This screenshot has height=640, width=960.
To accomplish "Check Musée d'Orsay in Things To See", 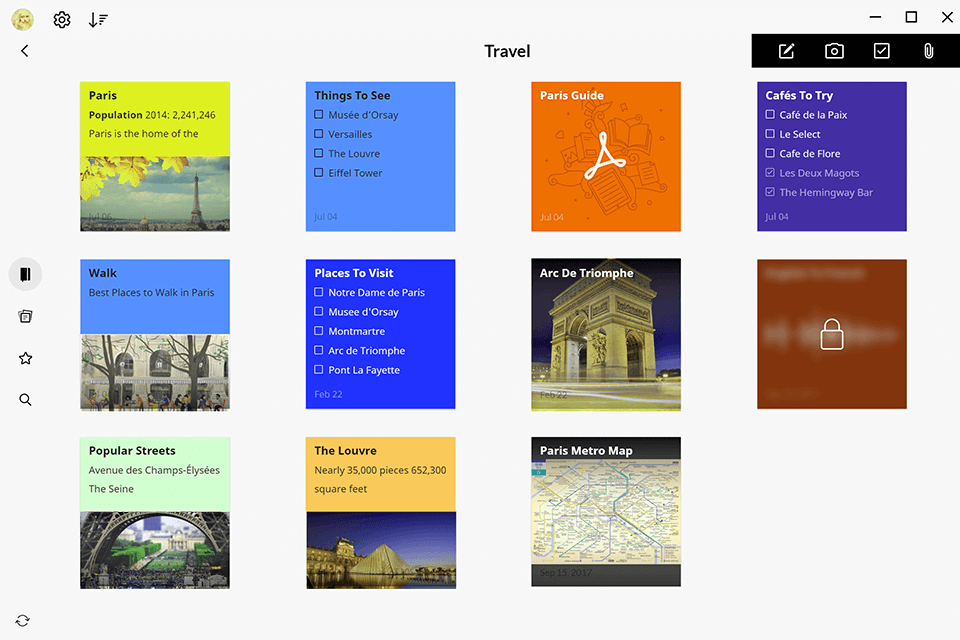I will pos(318,115).
